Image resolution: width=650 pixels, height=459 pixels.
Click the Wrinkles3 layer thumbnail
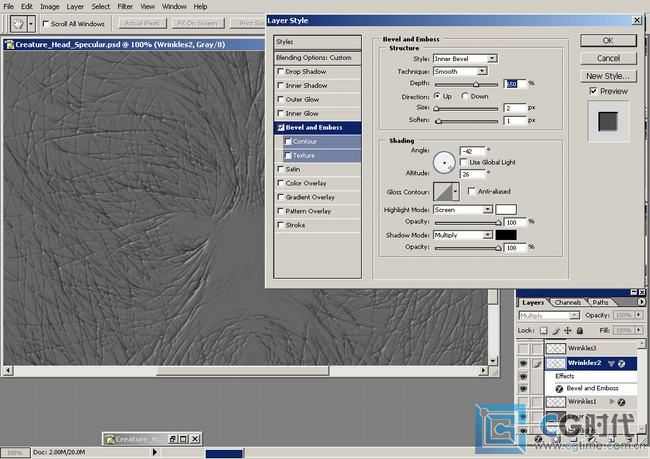pos(556,348)
